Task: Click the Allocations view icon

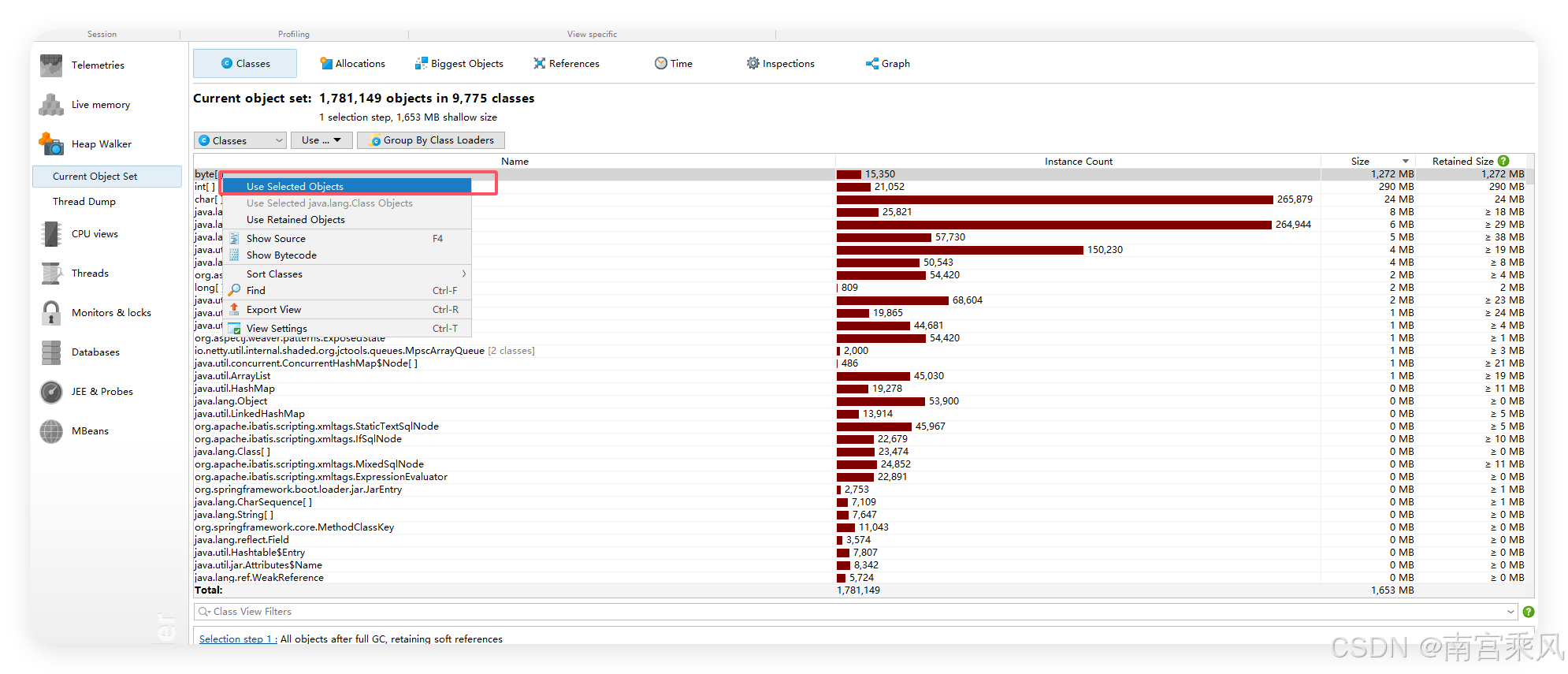Action: click(325, 63)
